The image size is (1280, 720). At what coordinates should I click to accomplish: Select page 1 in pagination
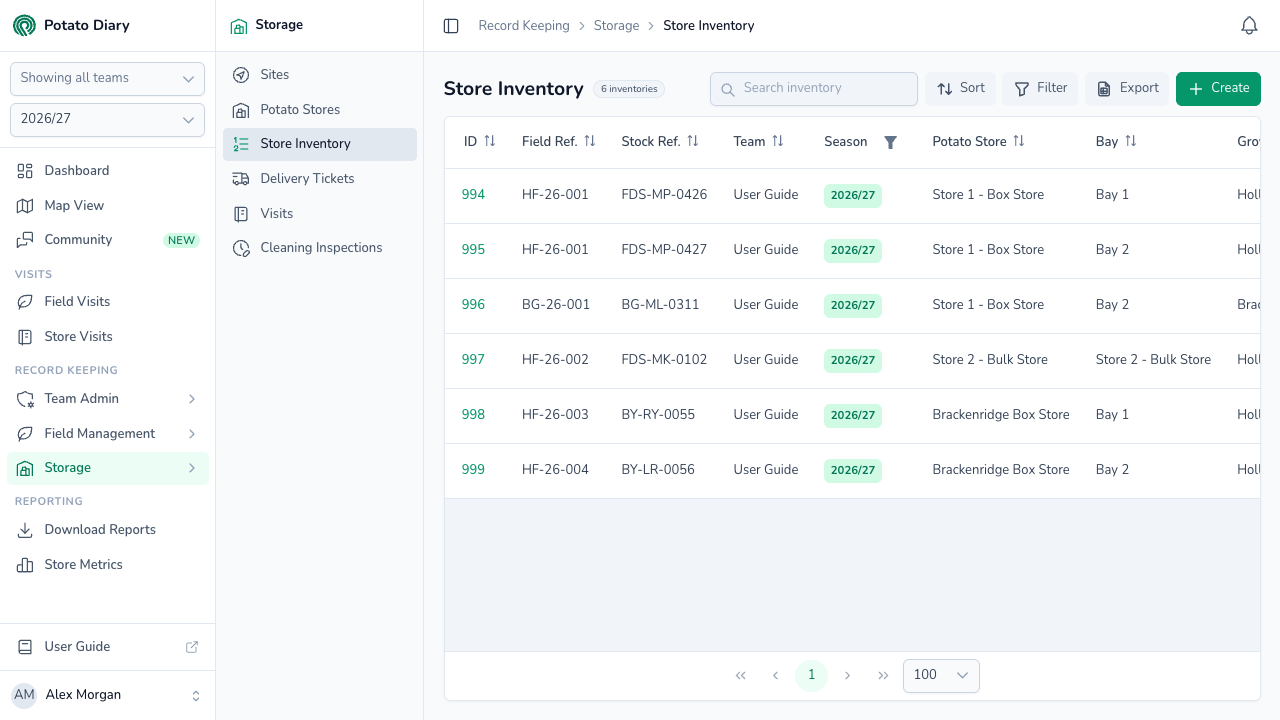point(811,676)
